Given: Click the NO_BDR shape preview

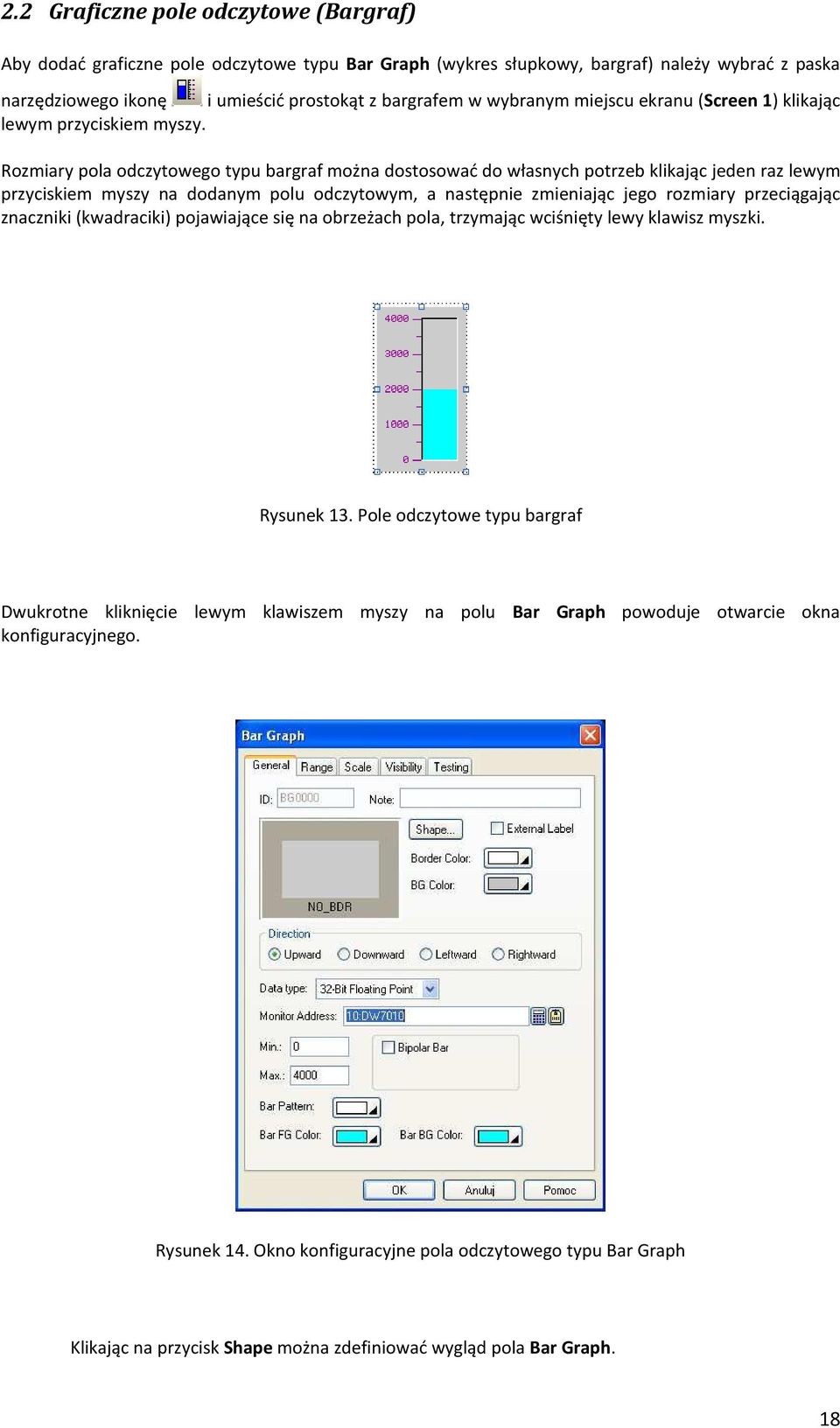Looking at the screenshot, I should (x=330, y=869).
